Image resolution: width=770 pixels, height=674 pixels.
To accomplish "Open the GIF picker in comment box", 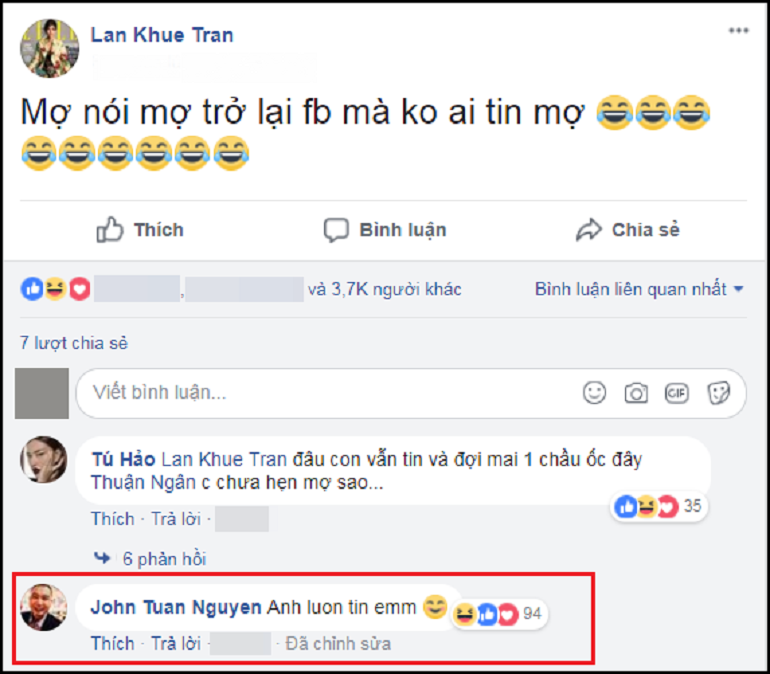I will click(677, 393).
